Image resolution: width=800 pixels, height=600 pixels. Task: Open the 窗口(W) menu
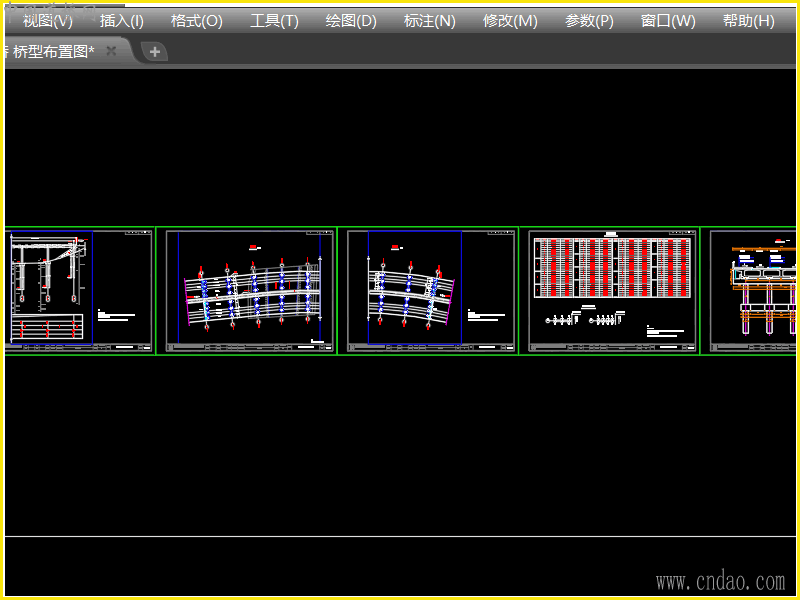(x=668, y=21)
